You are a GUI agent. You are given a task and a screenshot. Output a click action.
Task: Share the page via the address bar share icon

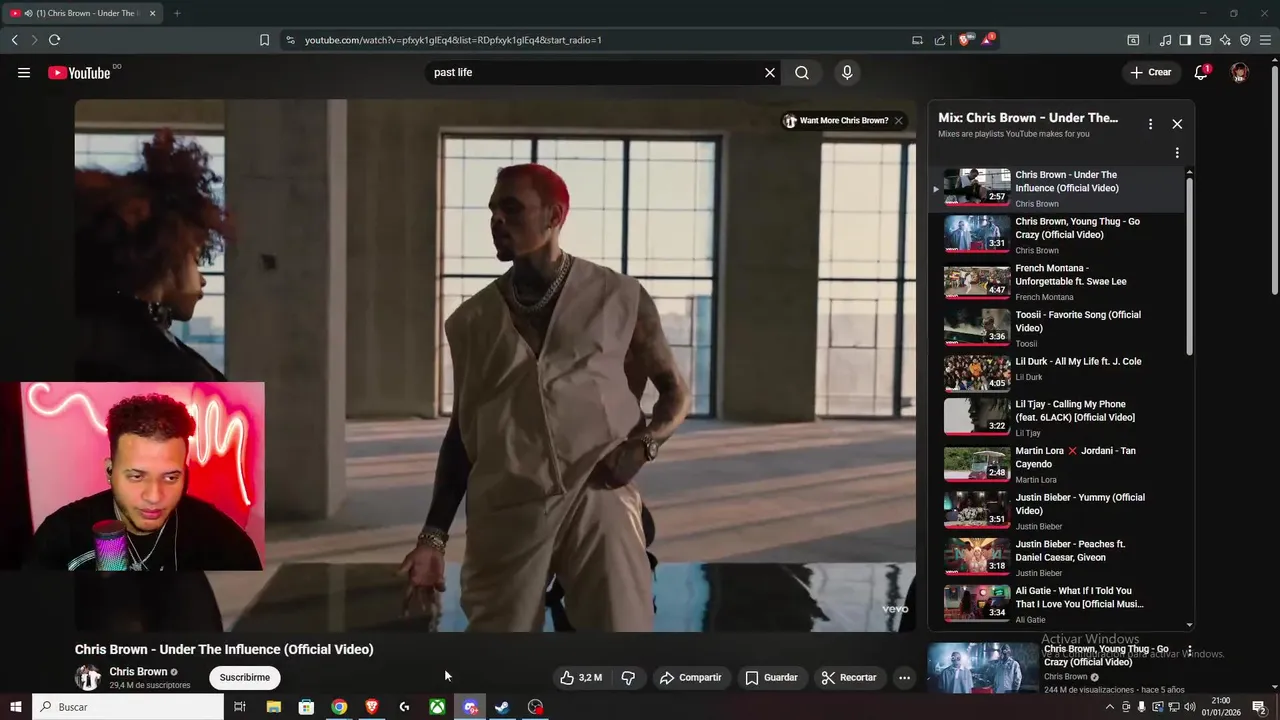pos(940,40)
